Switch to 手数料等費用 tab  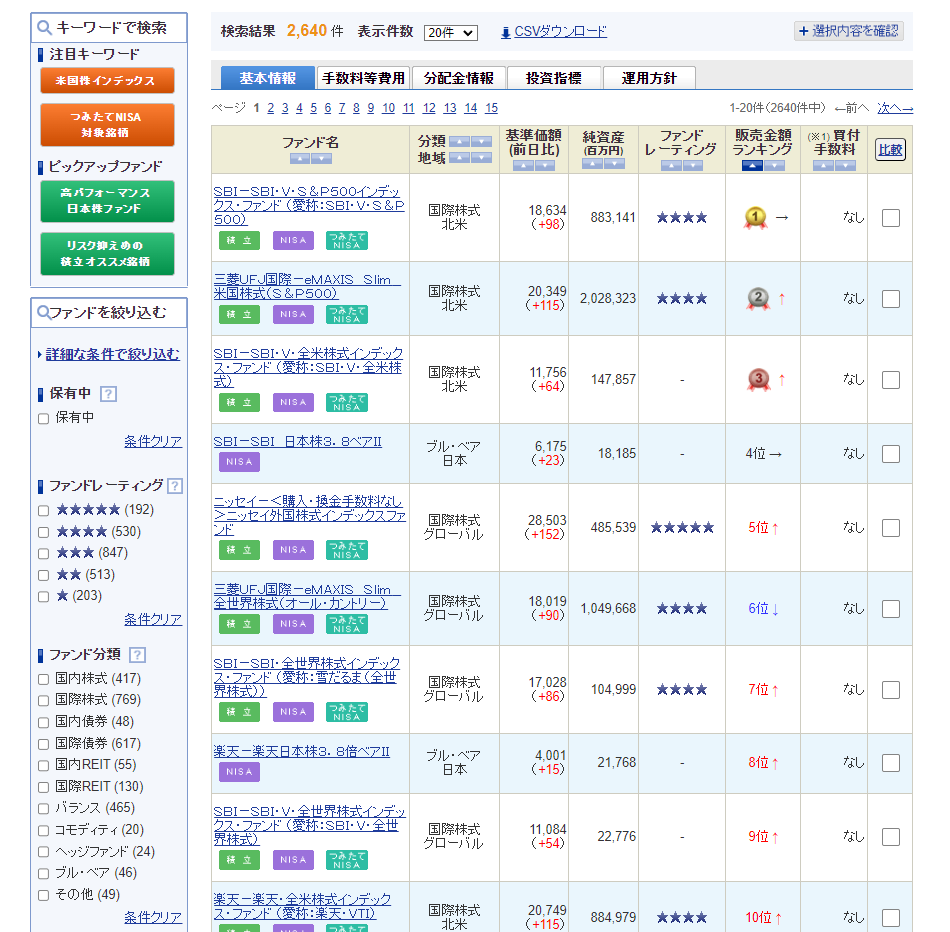(x=363, y=78)
